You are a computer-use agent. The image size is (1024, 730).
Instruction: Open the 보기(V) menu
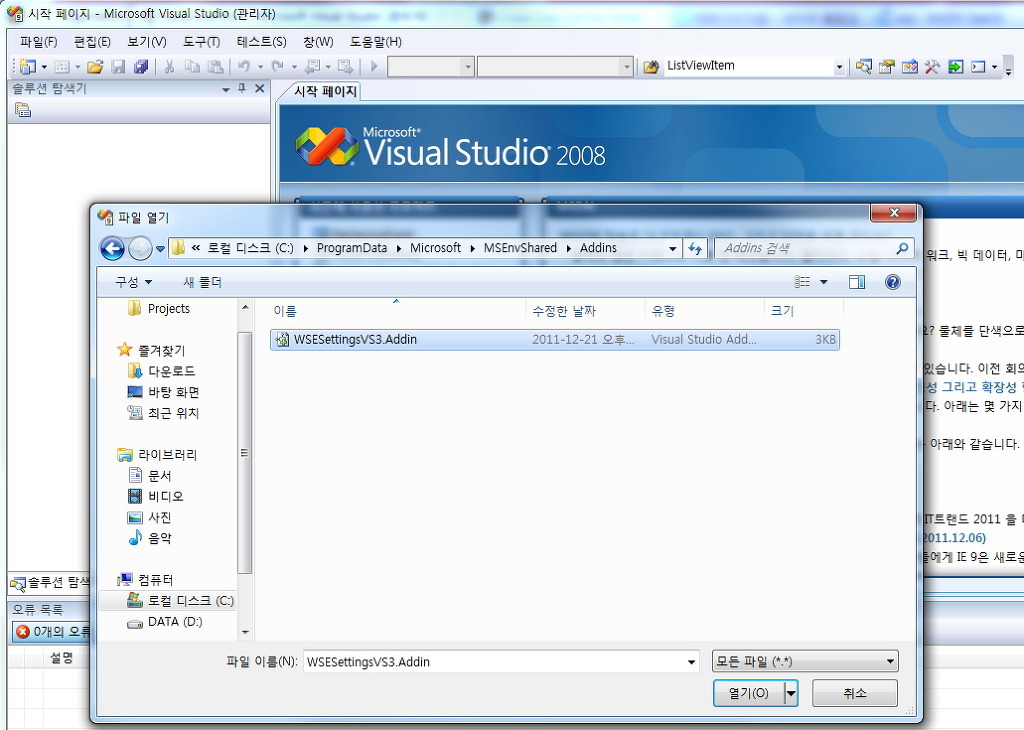click(x=147, y=42)
